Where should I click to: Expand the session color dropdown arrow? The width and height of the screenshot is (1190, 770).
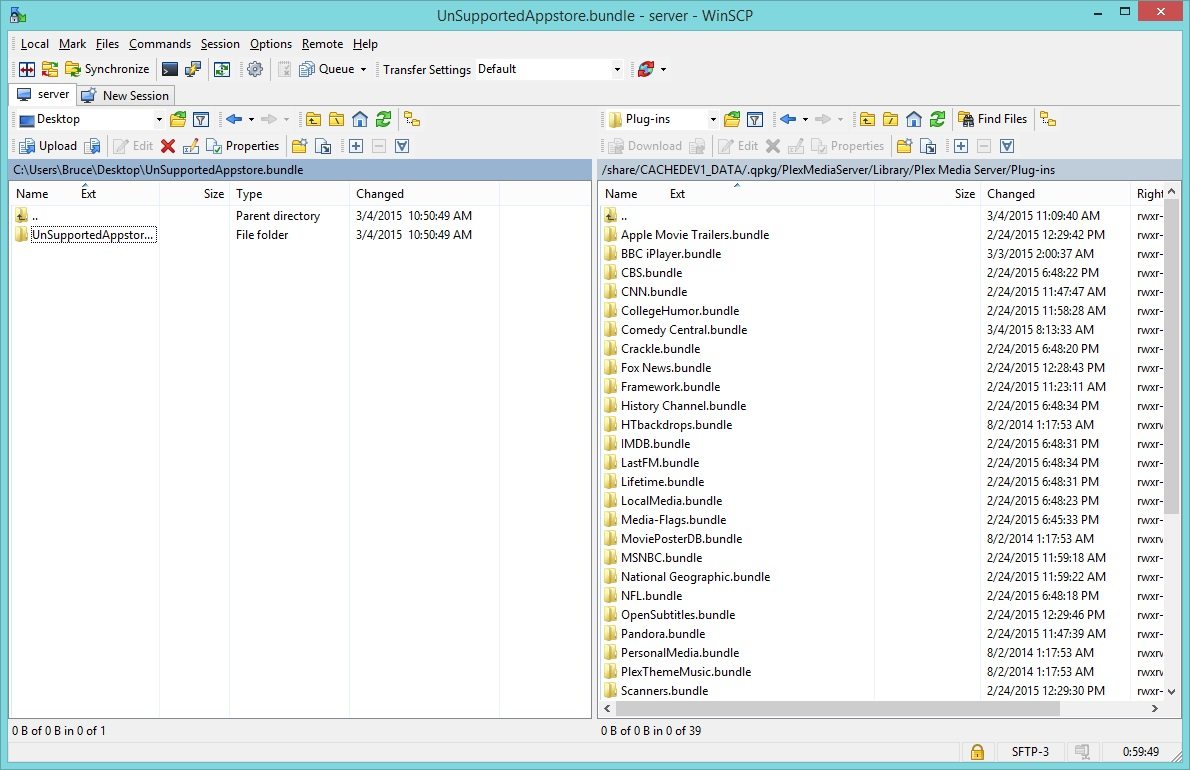(664, 69)
